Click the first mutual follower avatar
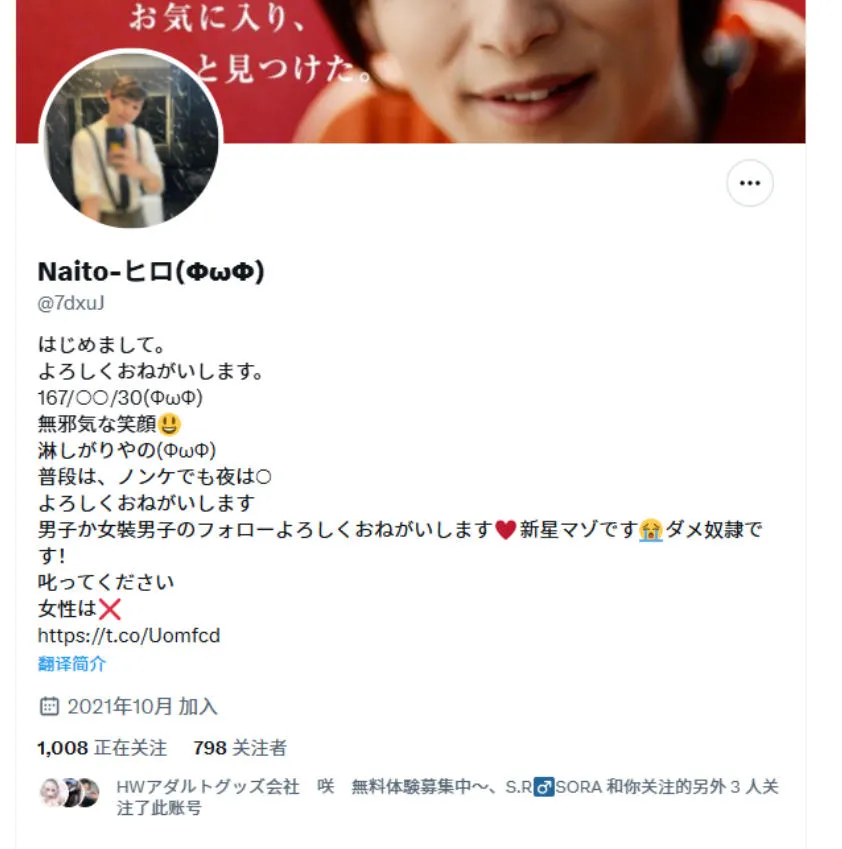The height and width of the screenshot is (849, 842). pyautogui.click(x=53, y=793)
